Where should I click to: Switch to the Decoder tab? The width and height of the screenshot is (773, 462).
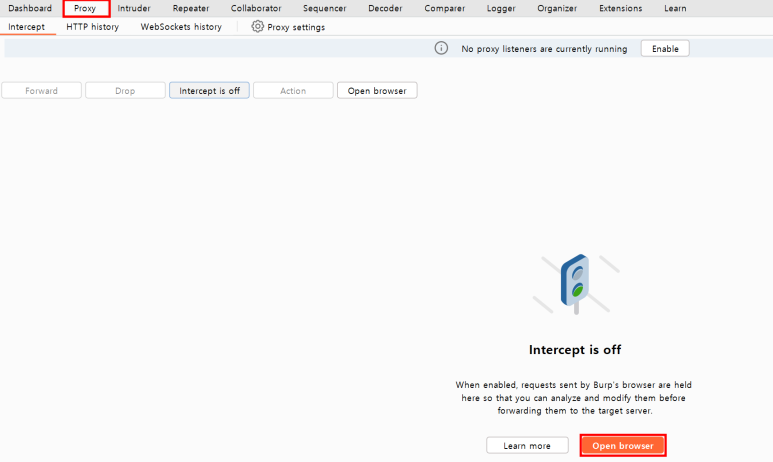pos(385,8)
